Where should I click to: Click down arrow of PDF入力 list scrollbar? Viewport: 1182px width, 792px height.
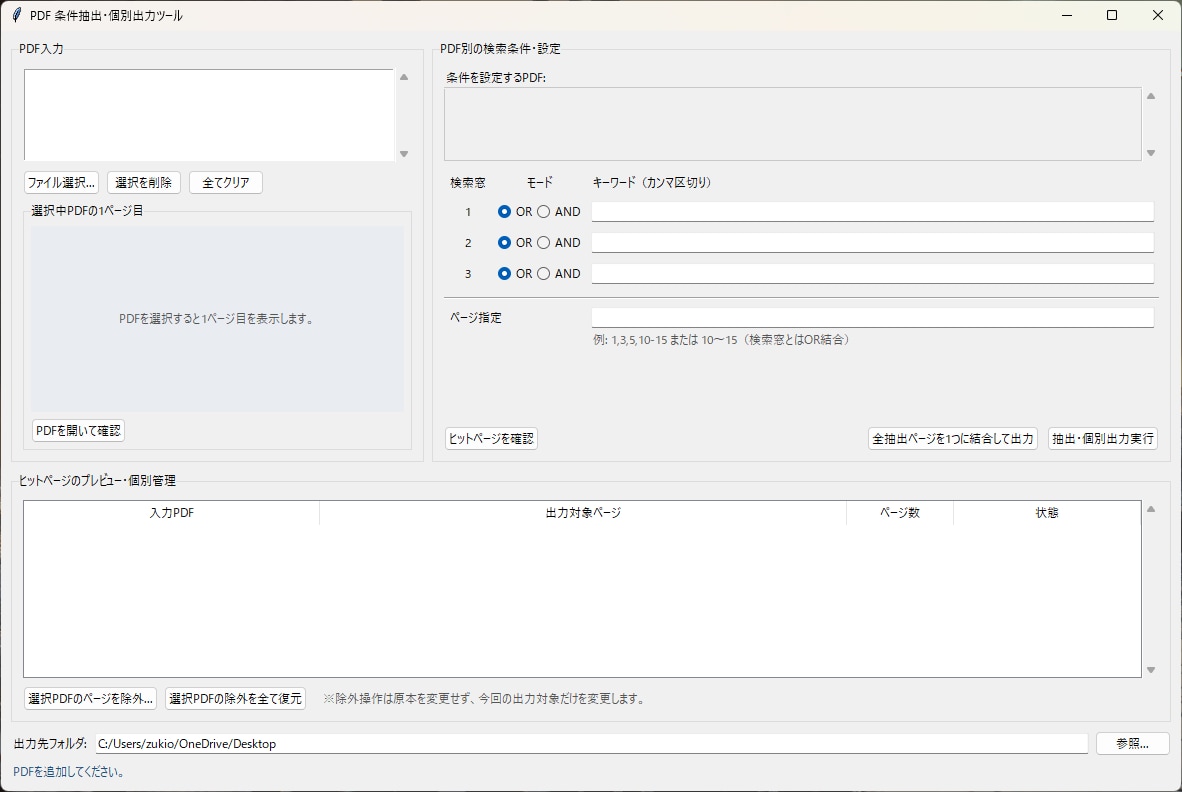point(404,154)
